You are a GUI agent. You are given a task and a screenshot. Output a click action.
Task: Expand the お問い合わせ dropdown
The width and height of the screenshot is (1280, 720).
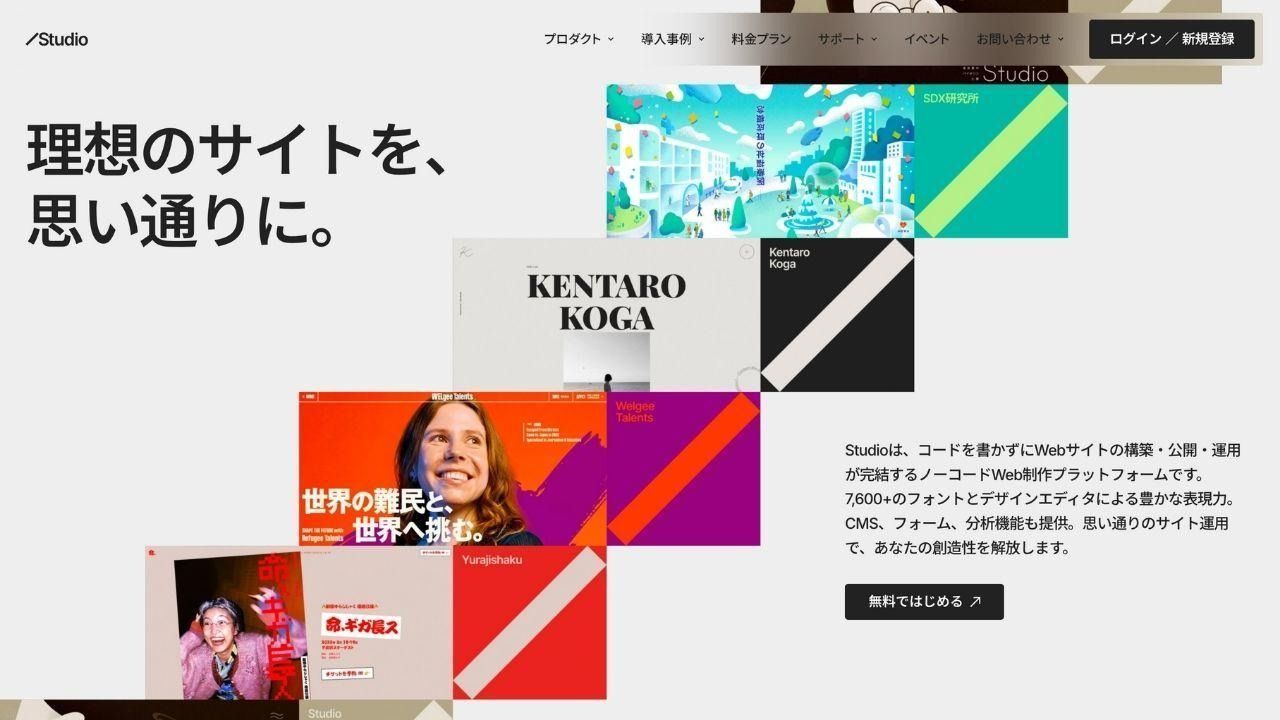point(1020,39)
